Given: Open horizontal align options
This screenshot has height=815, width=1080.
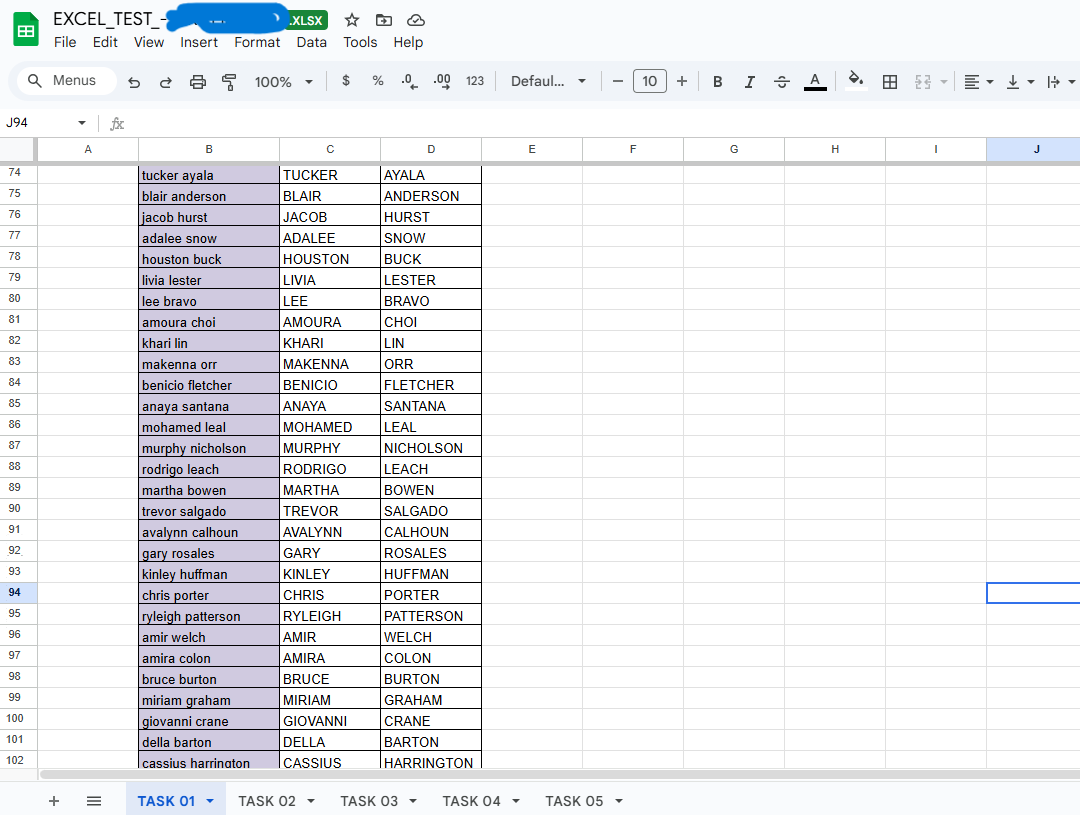Looking at the screenshot, I should (x=978, y=82).
